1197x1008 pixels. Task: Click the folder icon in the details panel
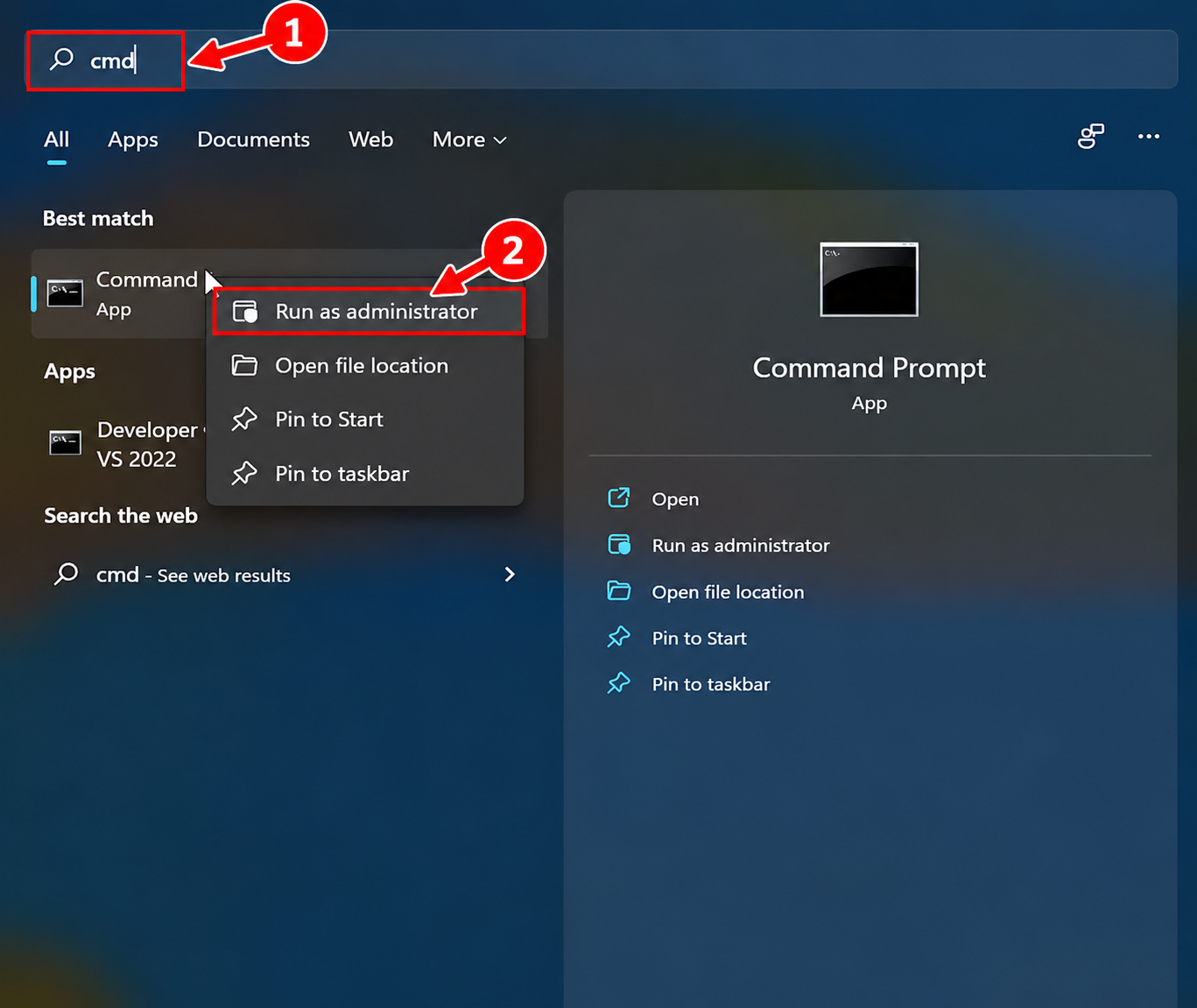coord(619,591)
